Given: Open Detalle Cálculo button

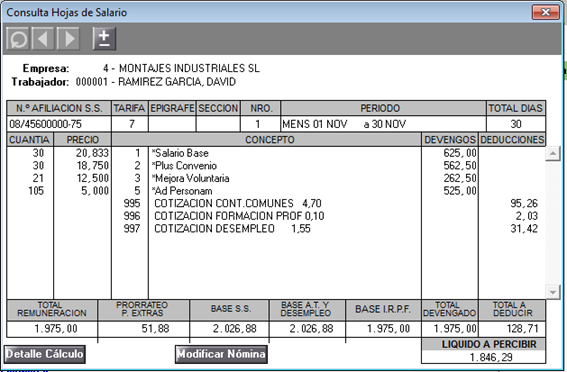Looking at the screenshot, I should coord(44,354).
